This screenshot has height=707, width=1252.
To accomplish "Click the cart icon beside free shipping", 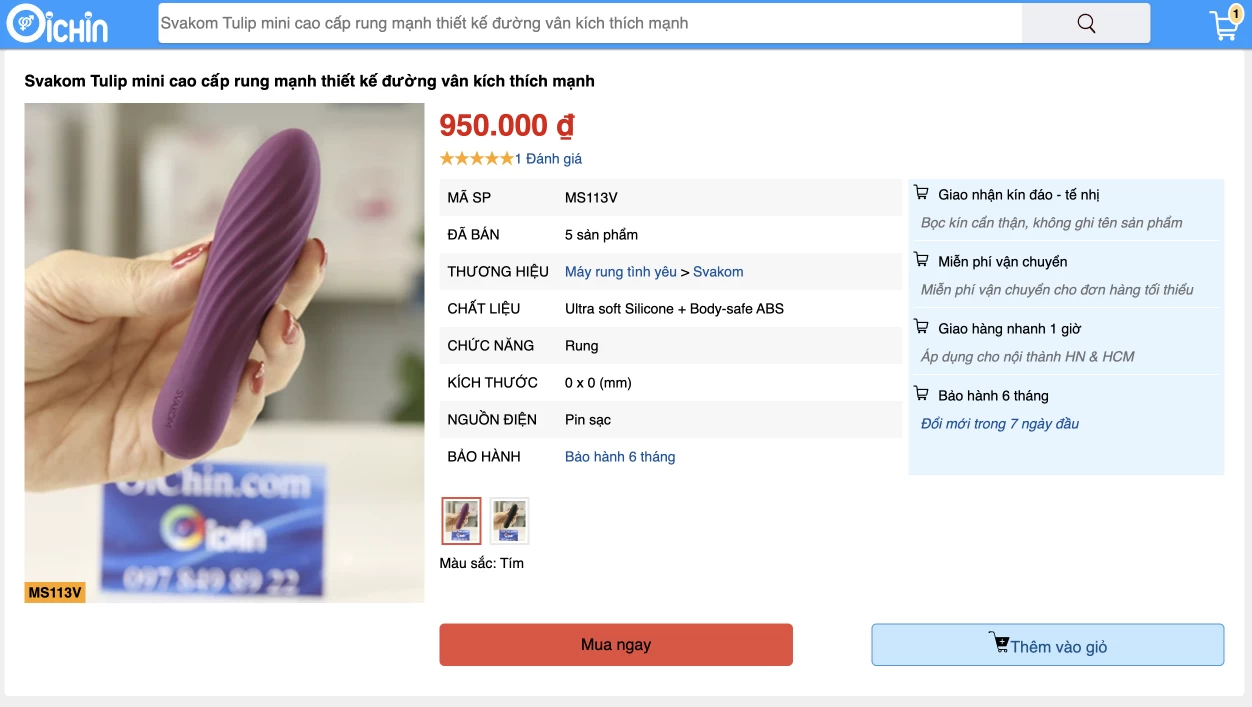I will [921, 261].
